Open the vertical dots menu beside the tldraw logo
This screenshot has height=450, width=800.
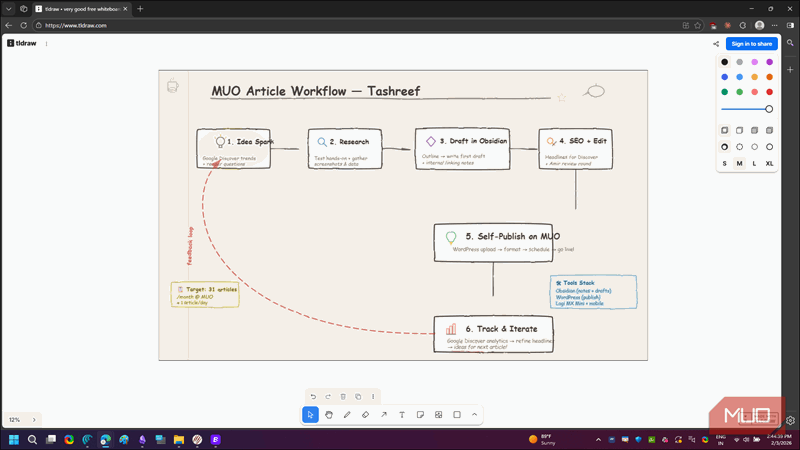tap(46, 44)
